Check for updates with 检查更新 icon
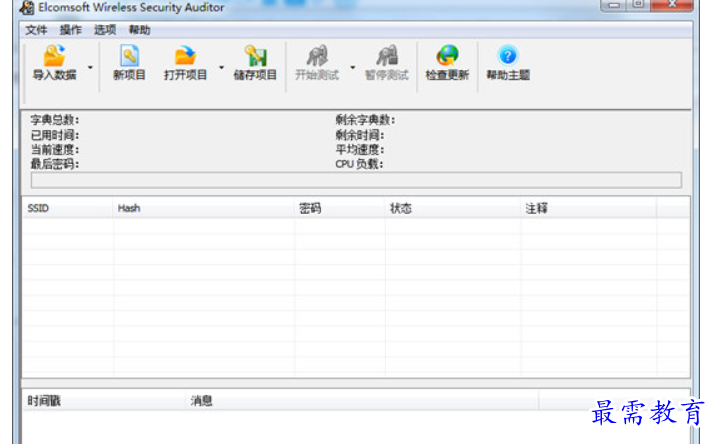The image size is (713, 444). coord(447,56)
